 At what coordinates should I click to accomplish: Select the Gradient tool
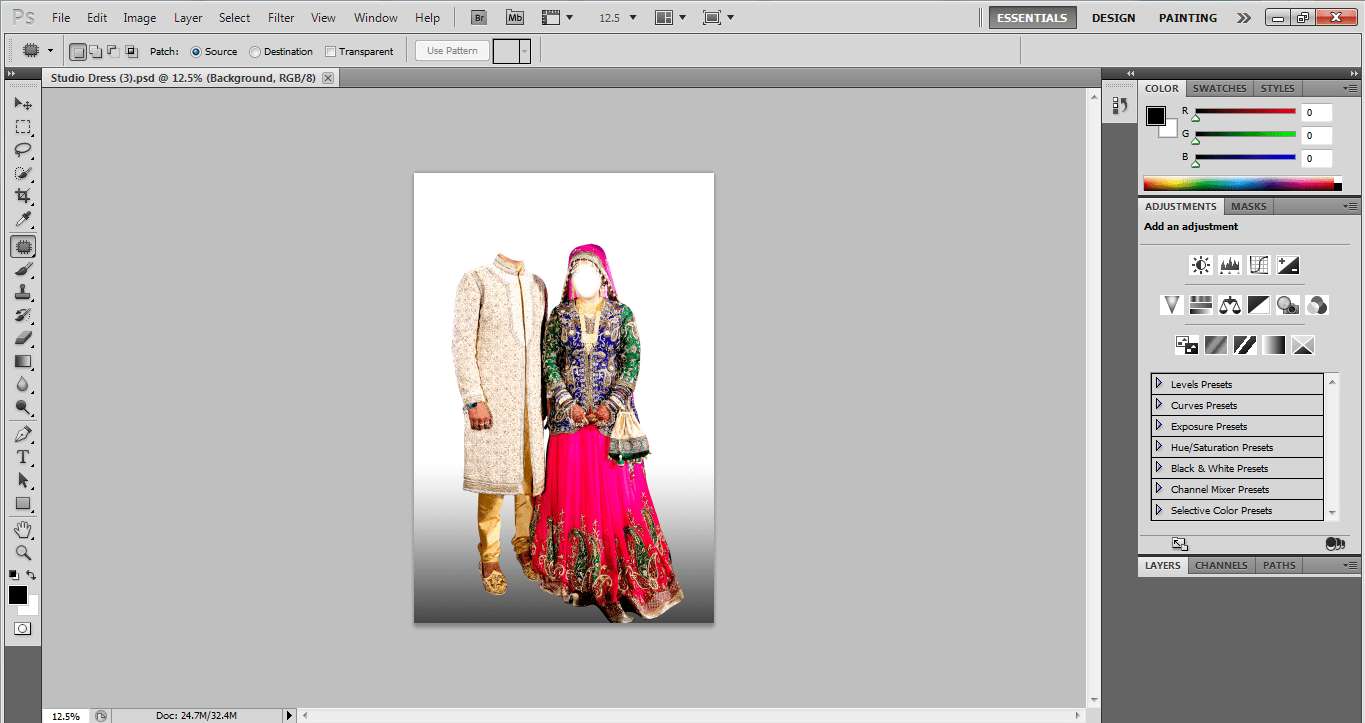23,361
